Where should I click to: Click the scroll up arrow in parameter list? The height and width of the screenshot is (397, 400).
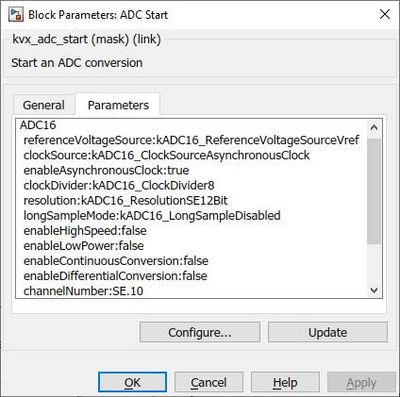click(374, 127)
